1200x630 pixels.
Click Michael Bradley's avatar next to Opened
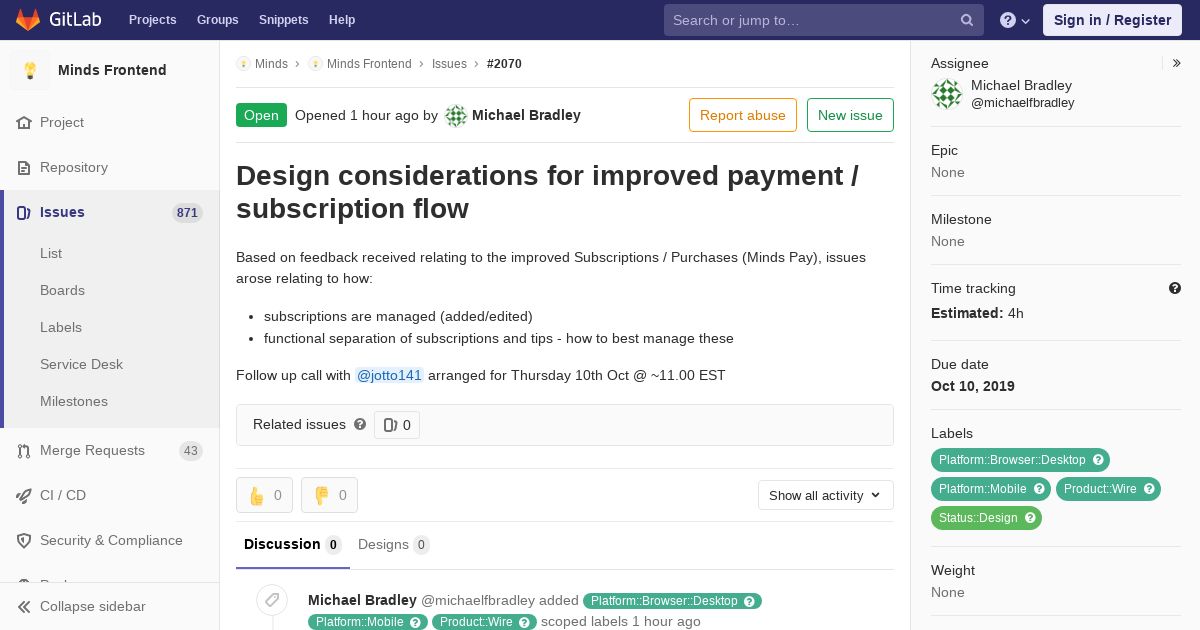click(x=456, y=115)
